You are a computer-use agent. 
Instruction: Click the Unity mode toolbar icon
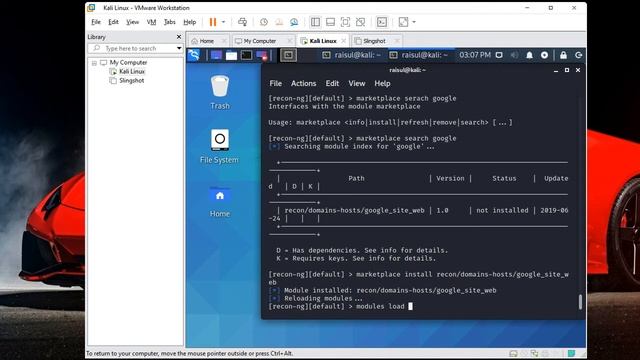360,22
